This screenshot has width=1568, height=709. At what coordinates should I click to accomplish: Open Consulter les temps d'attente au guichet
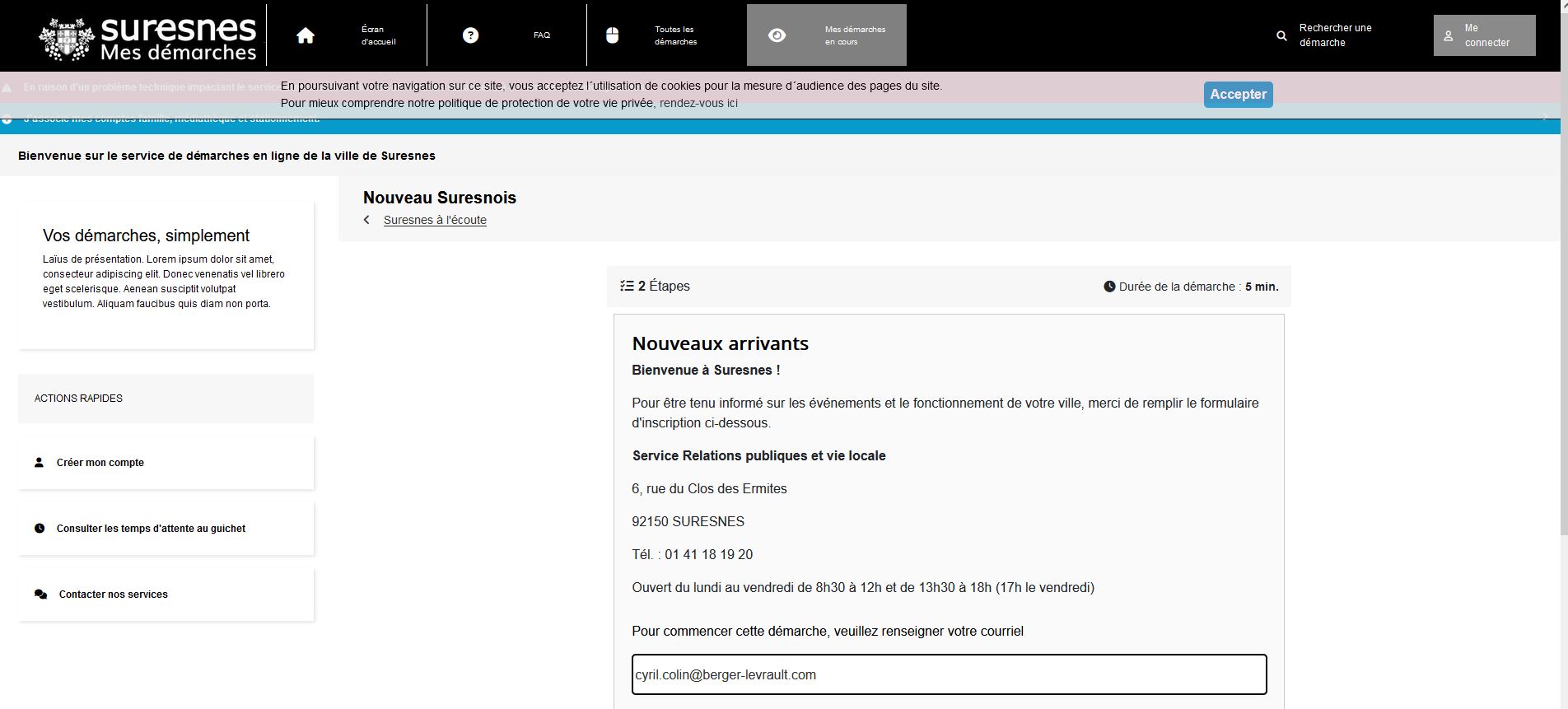coord(166,529)
